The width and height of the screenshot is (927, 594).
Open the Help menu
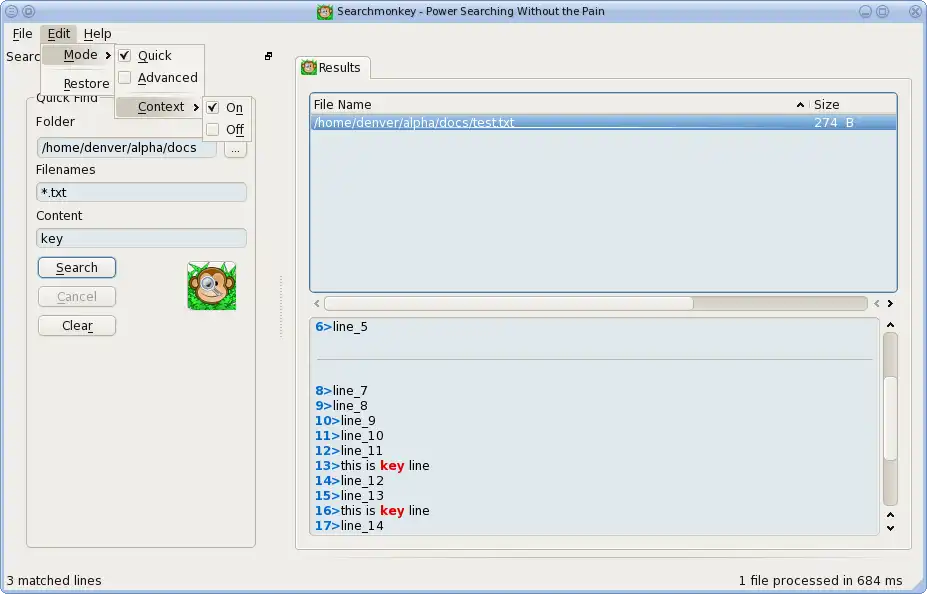[98, 34]
